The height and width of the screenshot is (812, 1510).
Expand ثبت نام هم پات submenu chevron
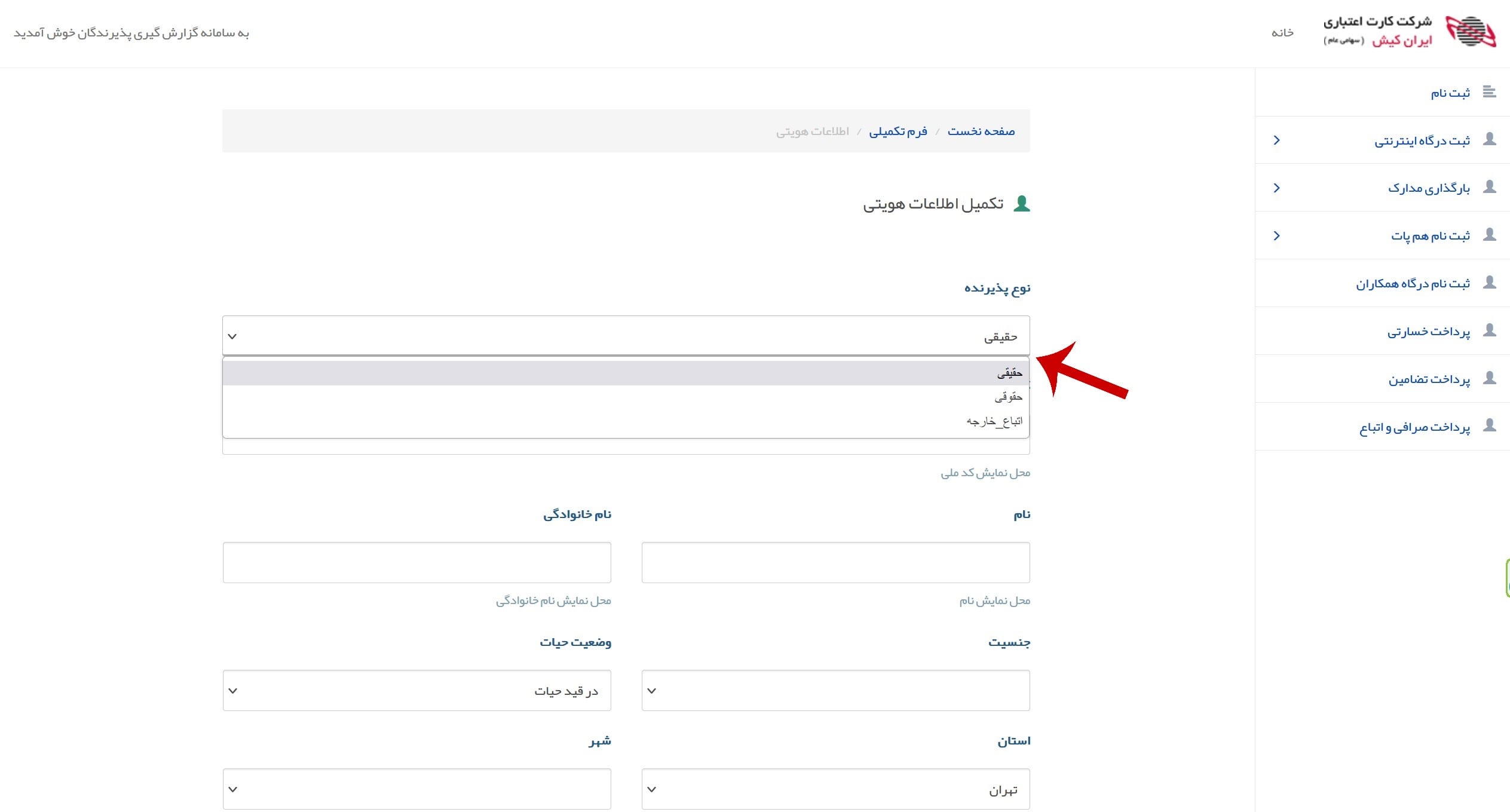tap(1276, 235)
